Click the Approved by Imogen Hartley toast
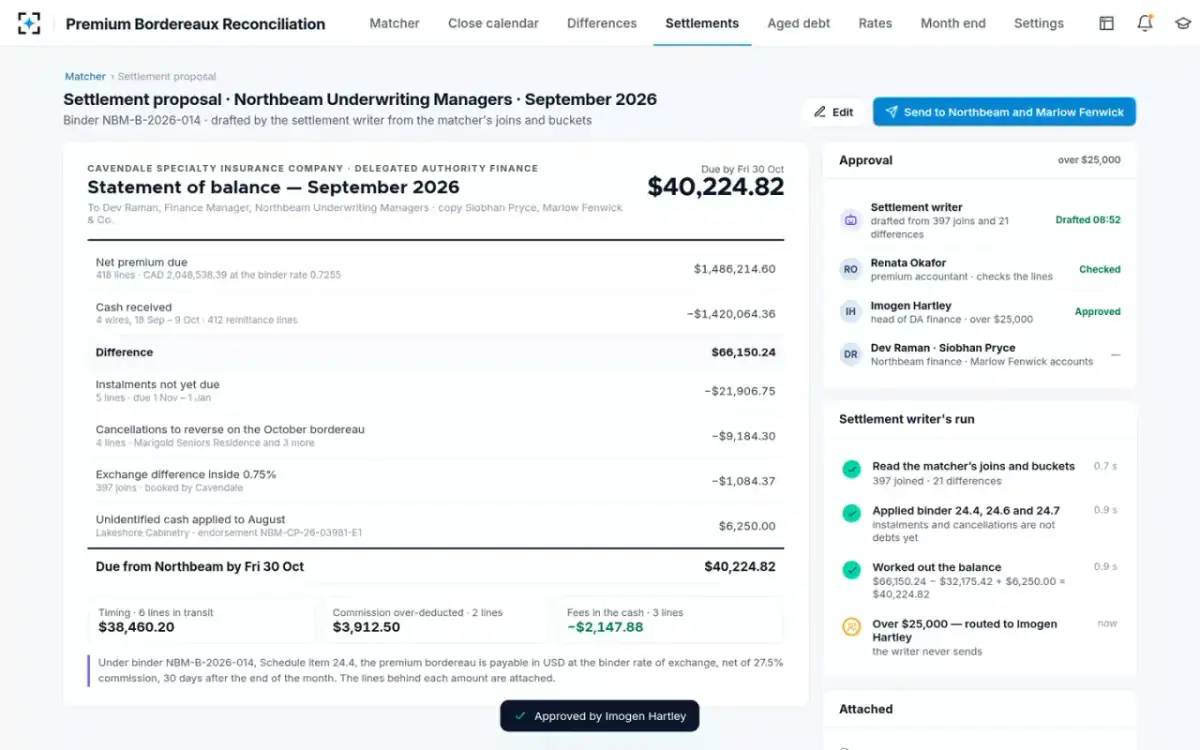The width and height of the screenshot is (1200, 750). pyautogui.click(x=600, y=716)
